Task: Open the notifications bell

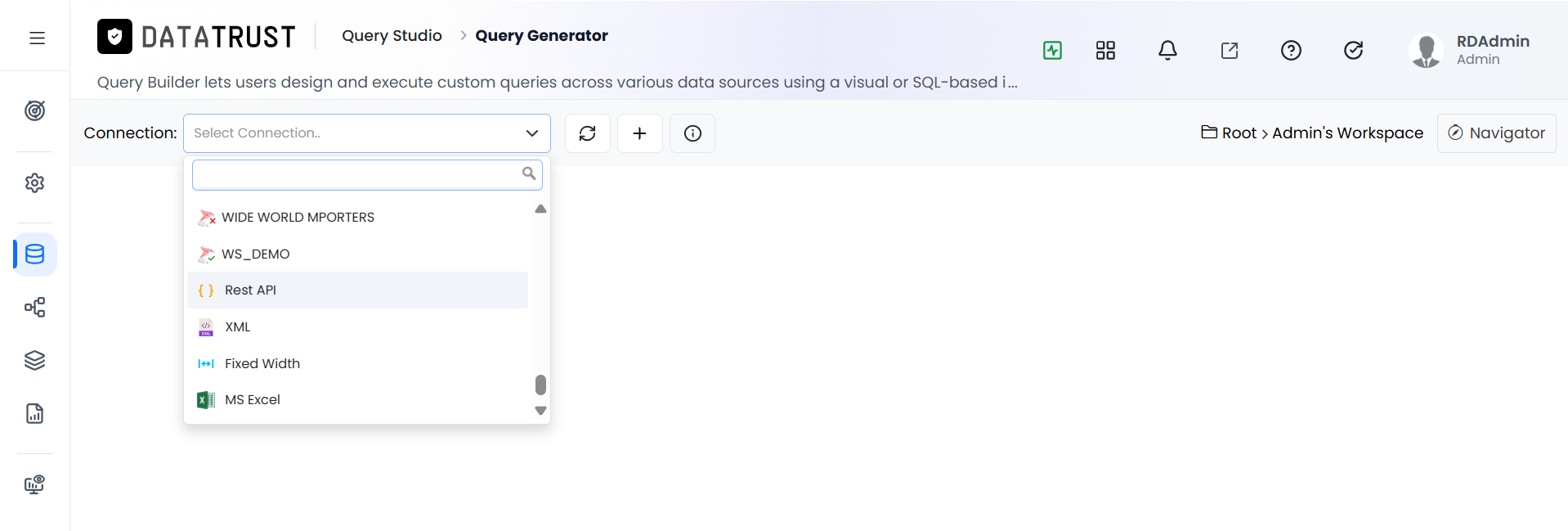Action: click(1167, 51)
